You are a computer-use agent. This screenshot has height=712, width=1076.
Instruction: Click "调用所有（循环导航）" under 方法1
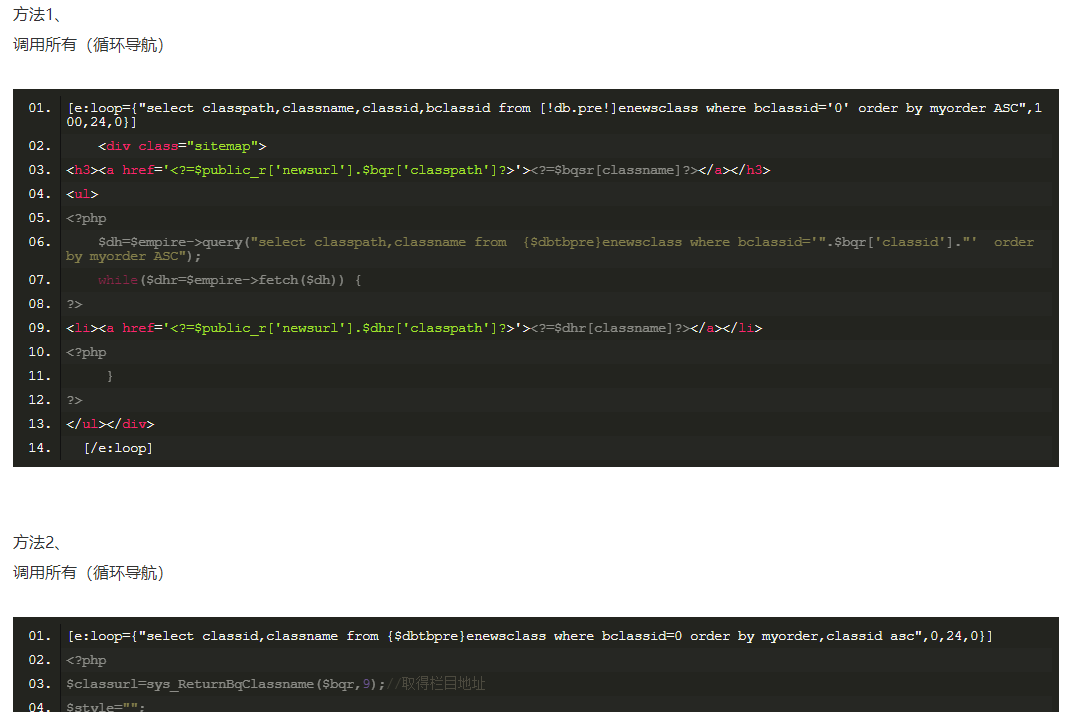click(x=88, y=45)
